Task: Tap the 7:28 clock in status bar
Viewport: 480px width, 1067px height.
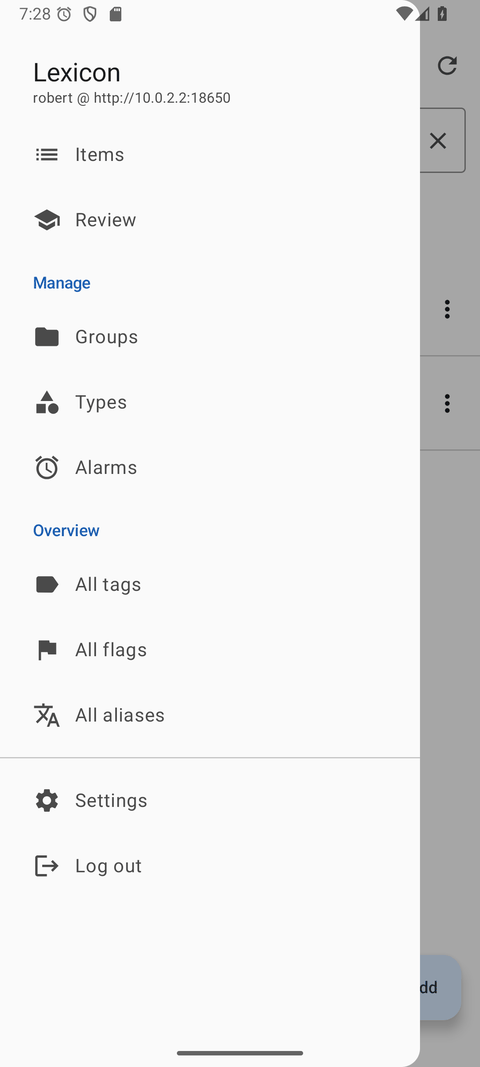Action: [x=35, y=14]
